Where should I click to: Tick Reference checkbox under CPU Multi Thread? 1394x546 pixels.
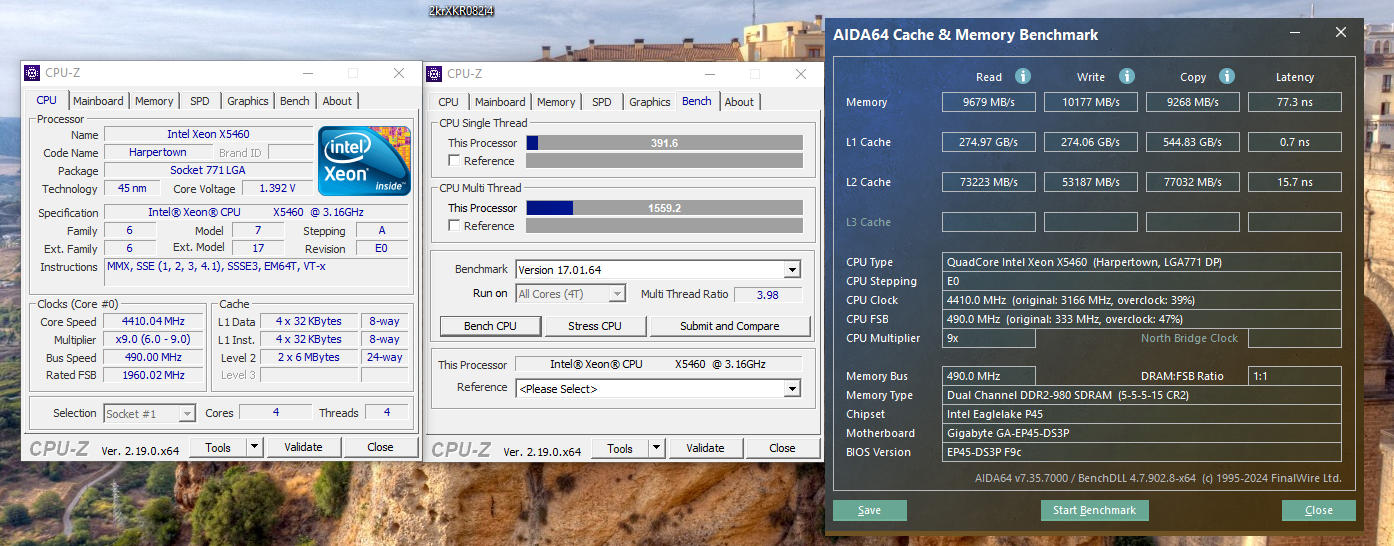click(454, 226)
